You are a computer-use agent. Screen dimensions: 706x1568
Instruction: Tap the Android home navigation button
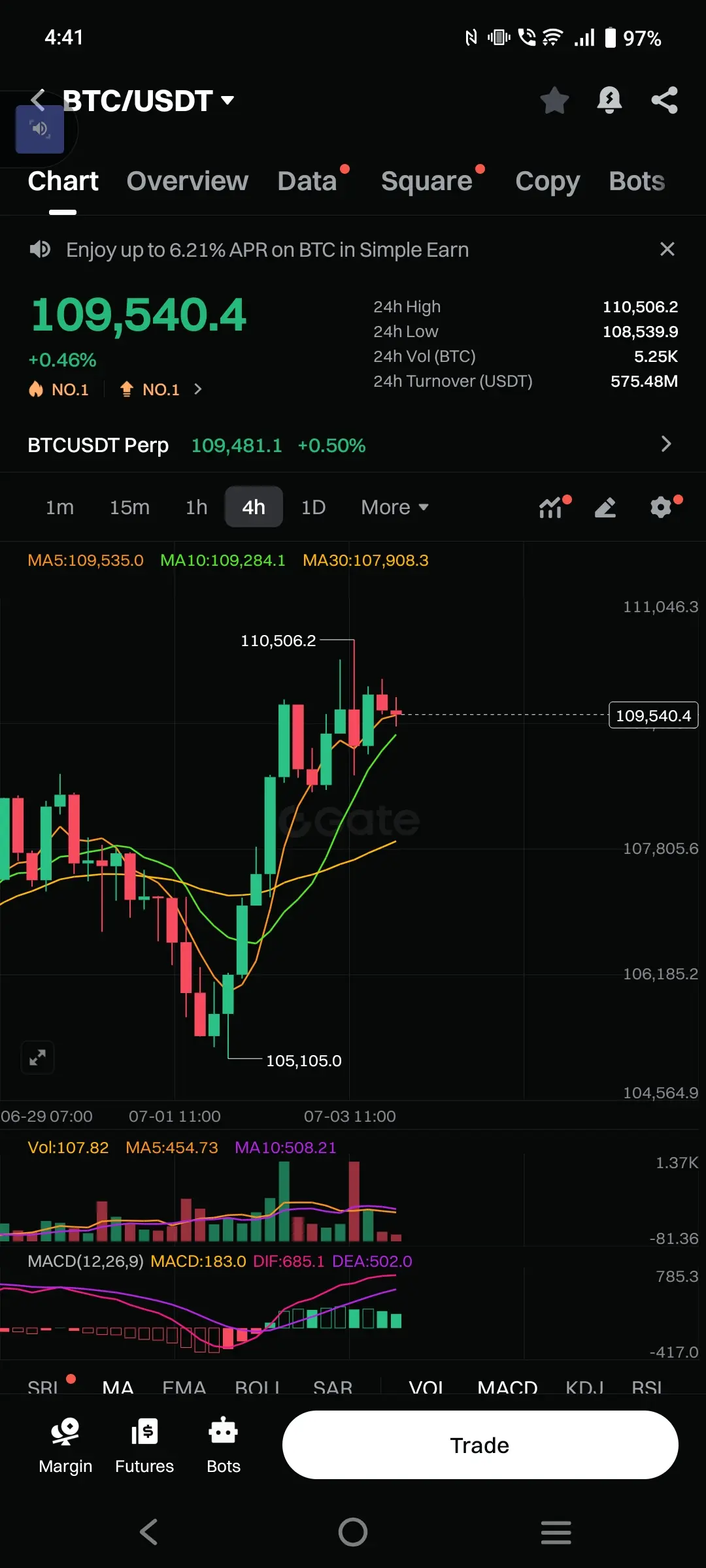click(353, 1532)
